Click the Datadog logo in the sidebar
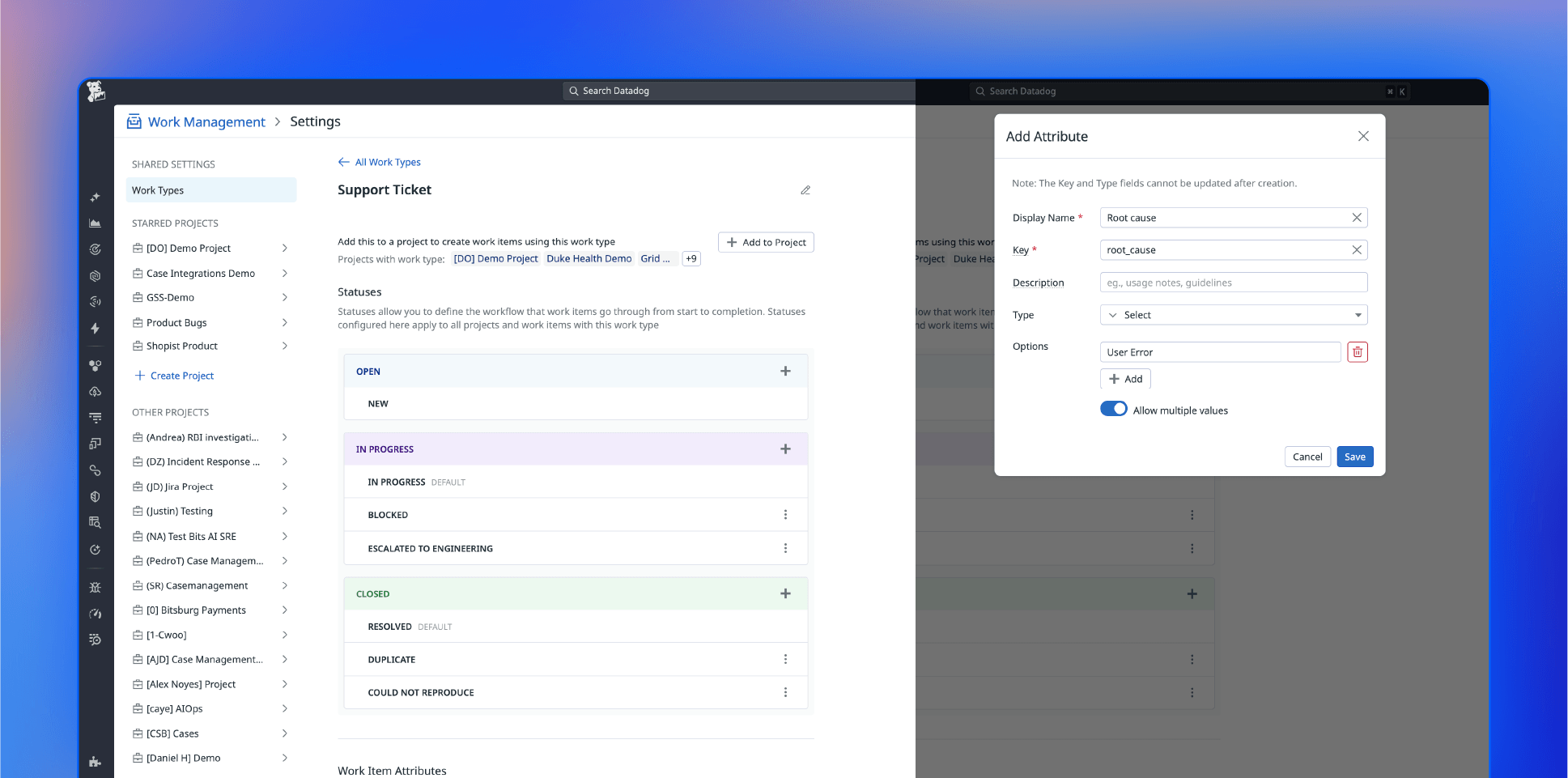 click(96, 91)
